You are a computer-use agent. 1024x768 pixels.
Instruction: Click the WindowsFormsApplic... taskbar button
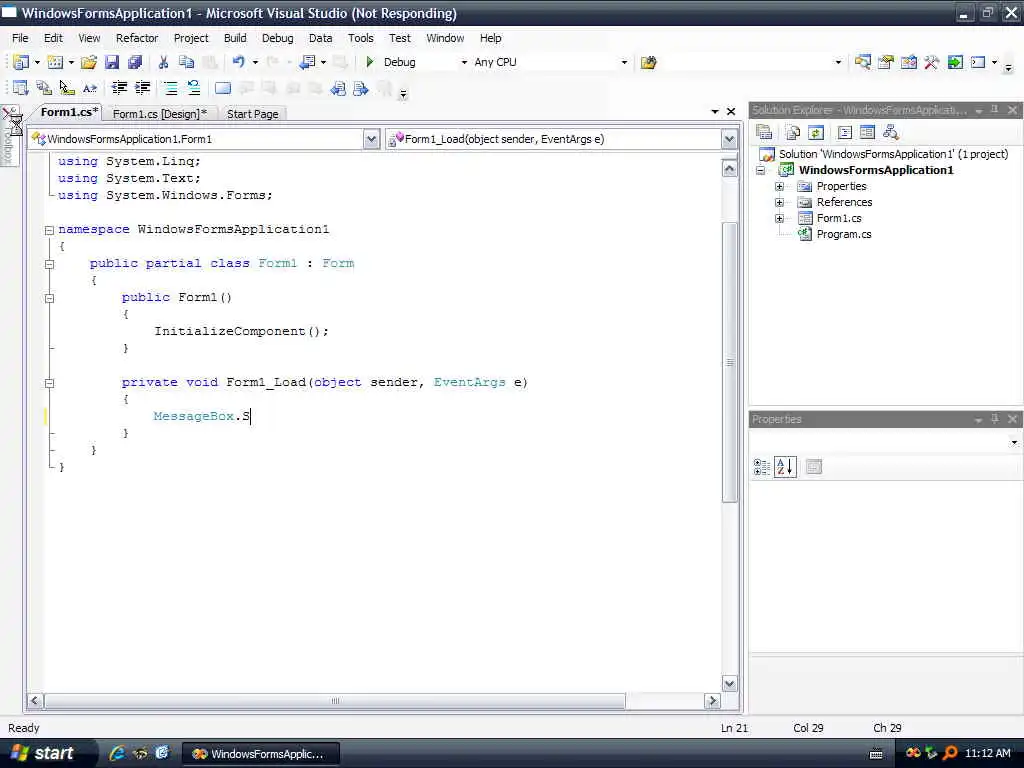click(x=261, y=754)
